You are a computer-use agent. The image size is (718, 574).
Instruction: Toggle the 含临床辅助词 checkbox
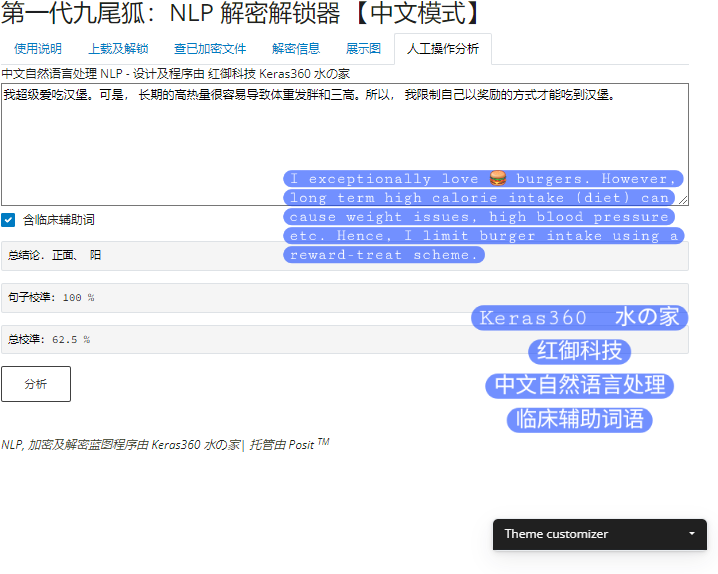(8, 220)
